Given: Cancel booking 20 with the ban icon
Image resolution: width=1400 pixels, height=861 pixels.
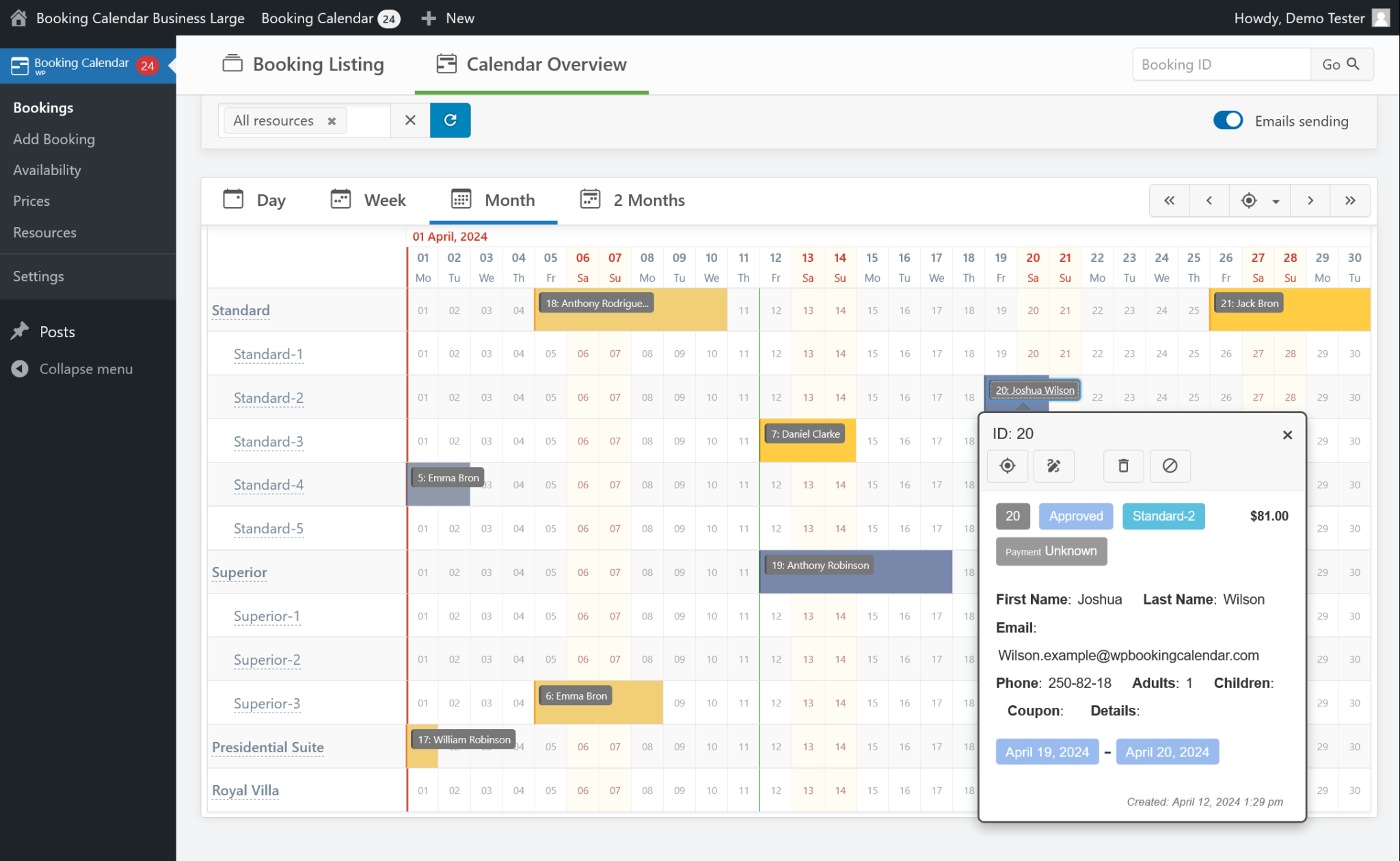Looking at the screenshot, I should 1170,466.
